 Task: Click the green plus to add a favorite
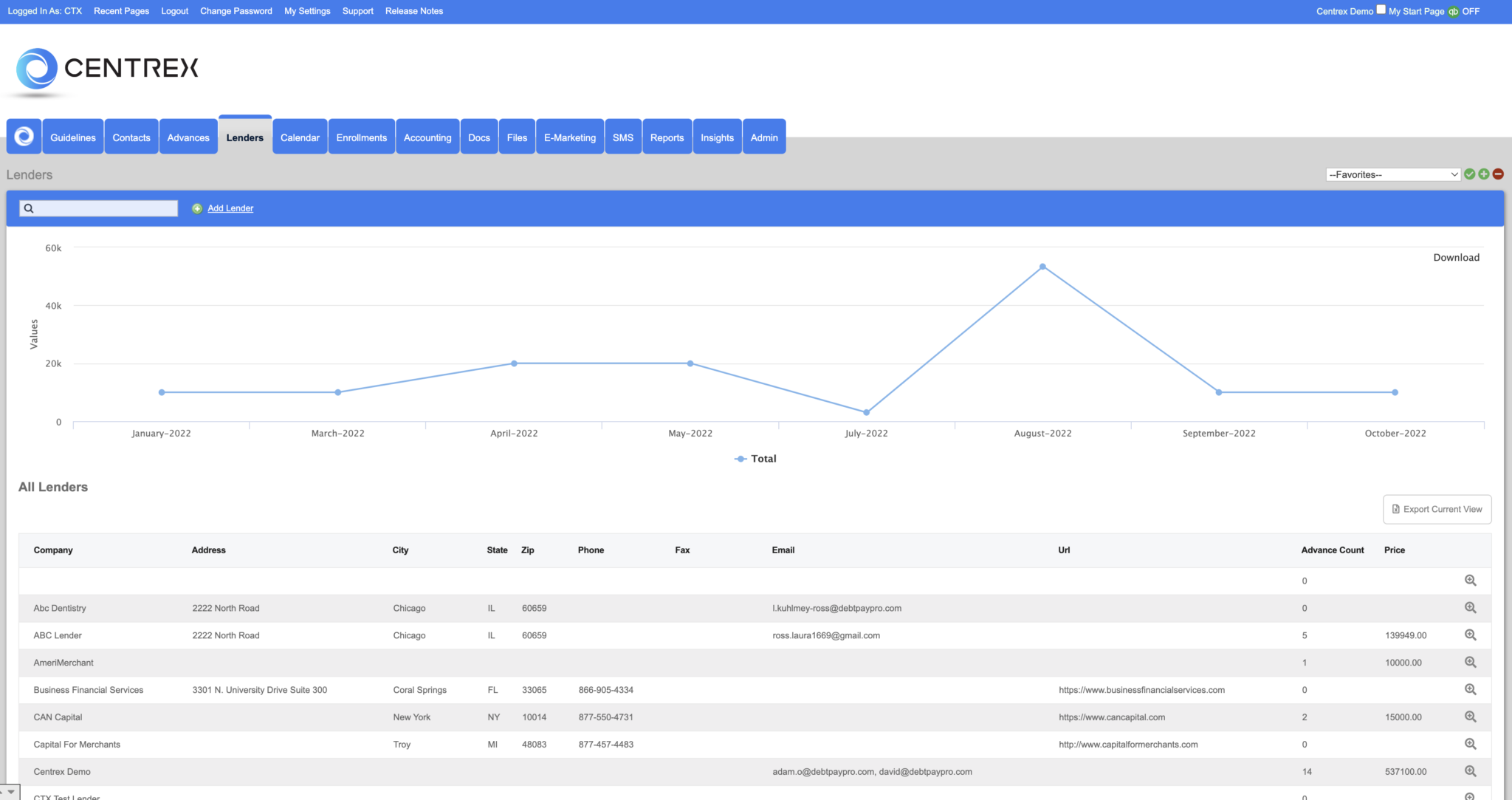[x=1483, y=174]
